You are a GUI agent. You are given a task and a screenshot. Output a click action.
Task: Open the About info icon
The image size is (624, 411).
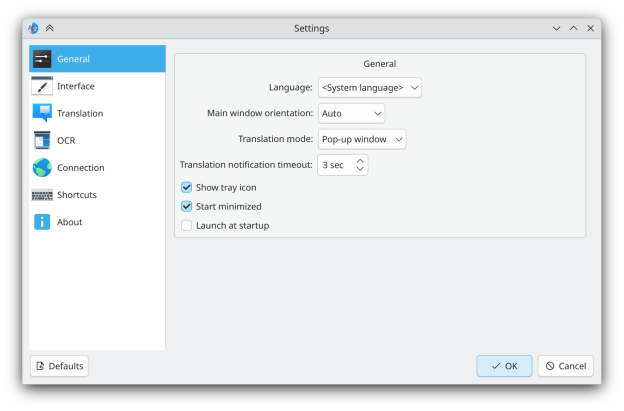tap(42, 222)
